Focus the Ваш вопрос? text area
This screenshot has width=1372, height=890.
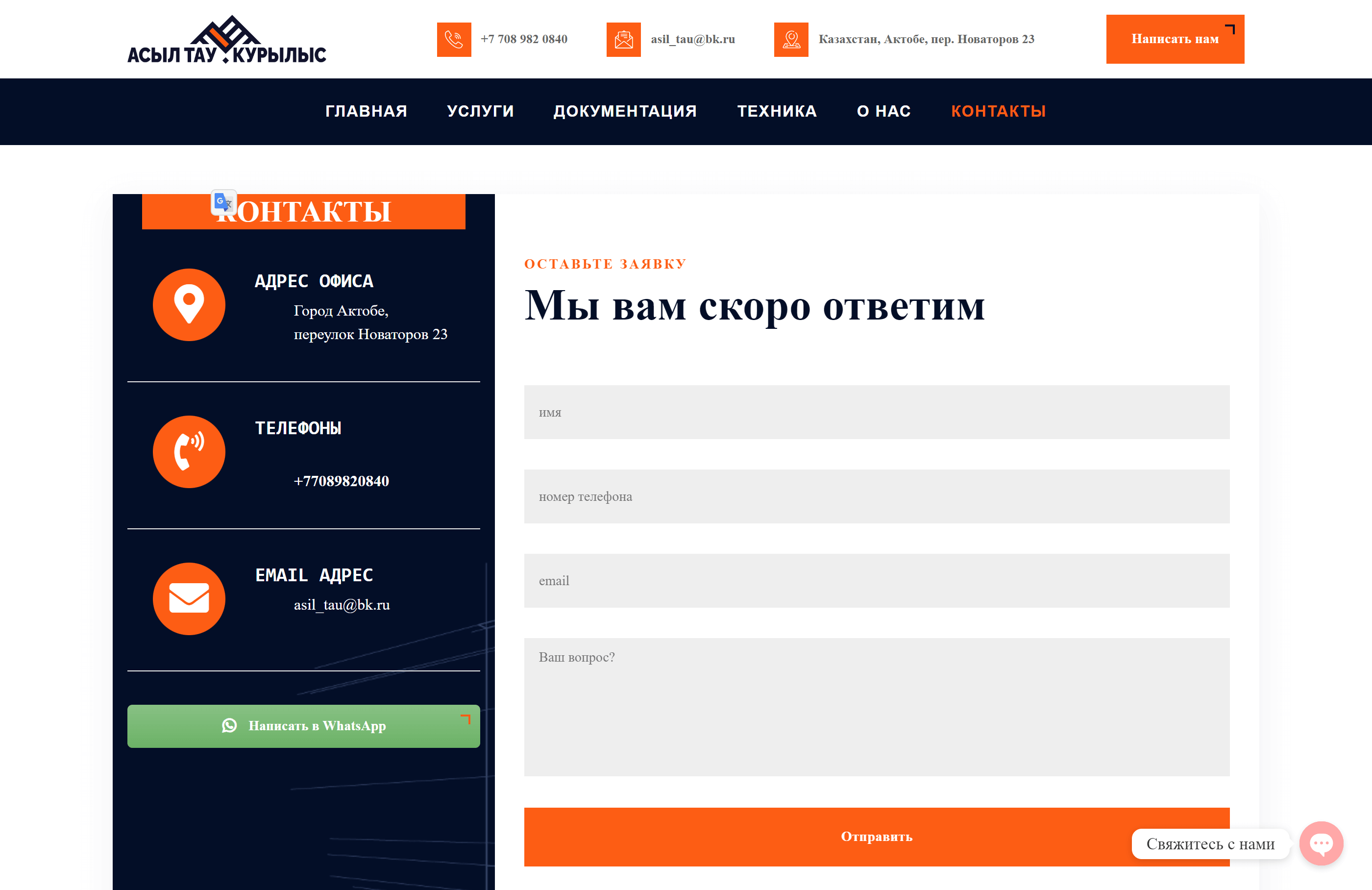pyautogui.click(x=876, y=707)
